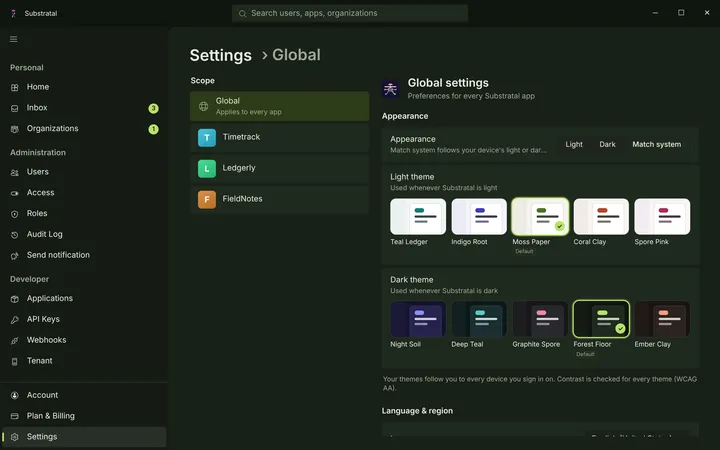Select the Ledgerly scope row

(279, 169)
